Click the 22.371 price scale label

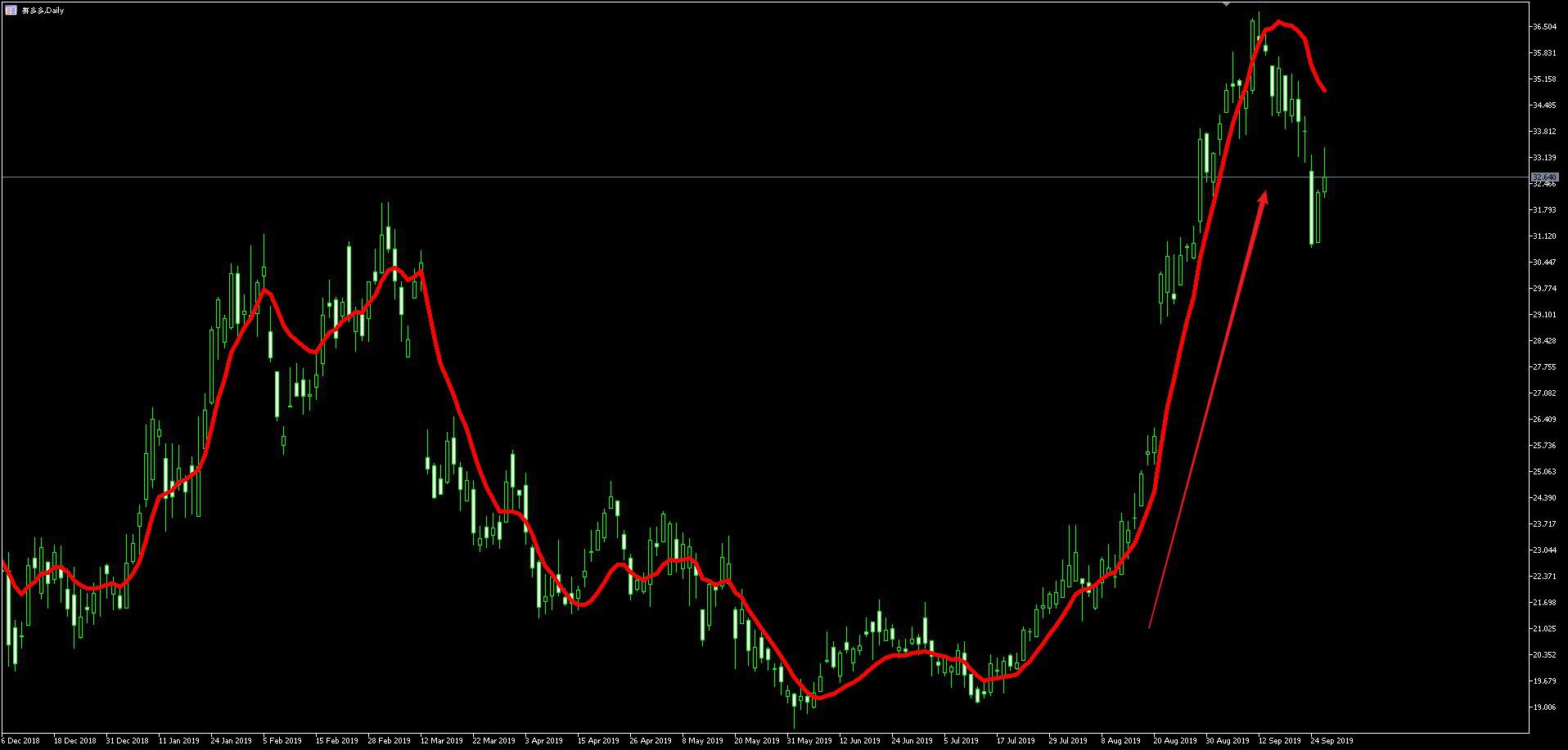coord(1544,577)
